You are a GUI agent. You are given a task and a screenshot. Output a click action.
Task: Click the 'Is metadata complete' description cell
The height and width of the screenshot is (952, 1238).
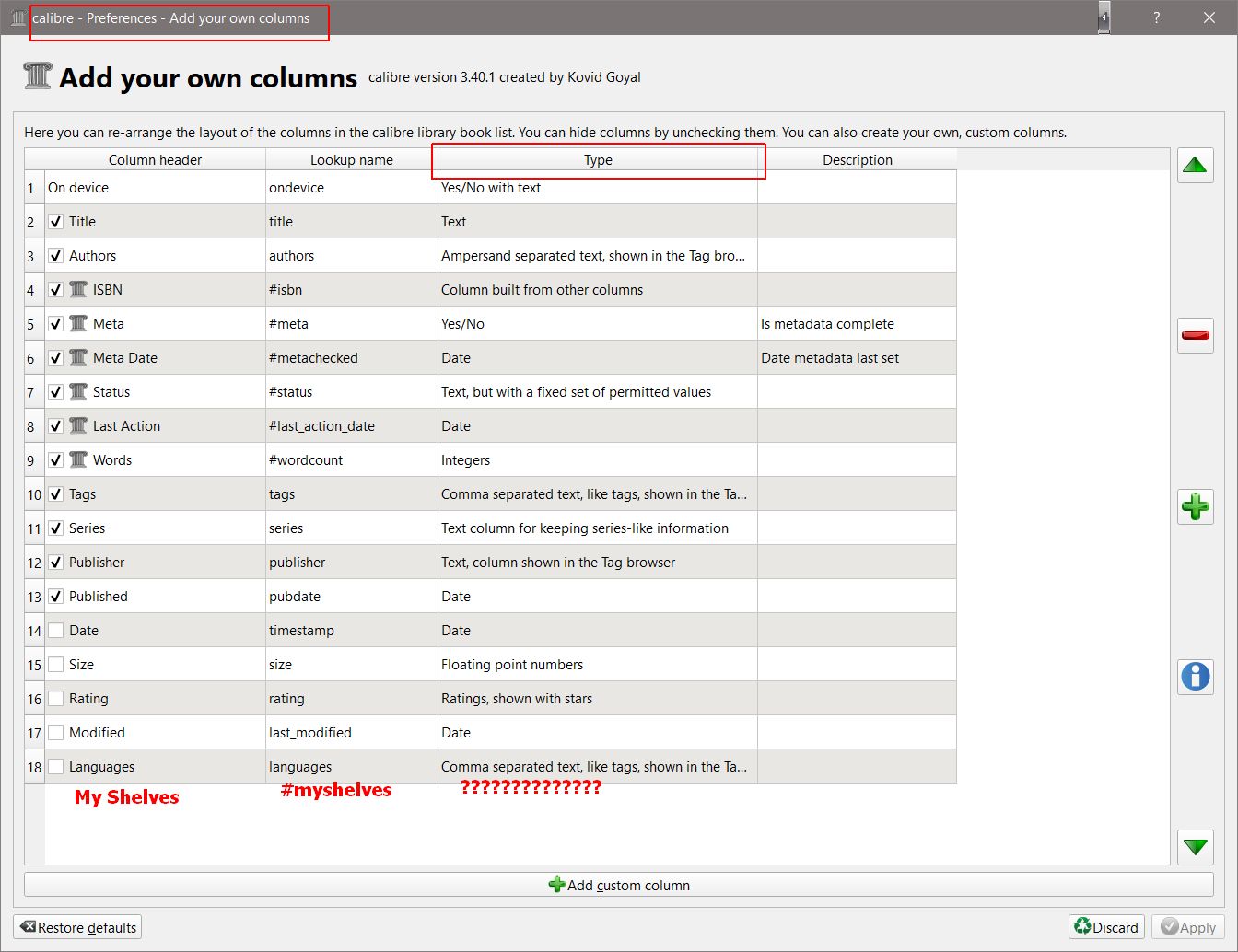[x=857, y=324]
